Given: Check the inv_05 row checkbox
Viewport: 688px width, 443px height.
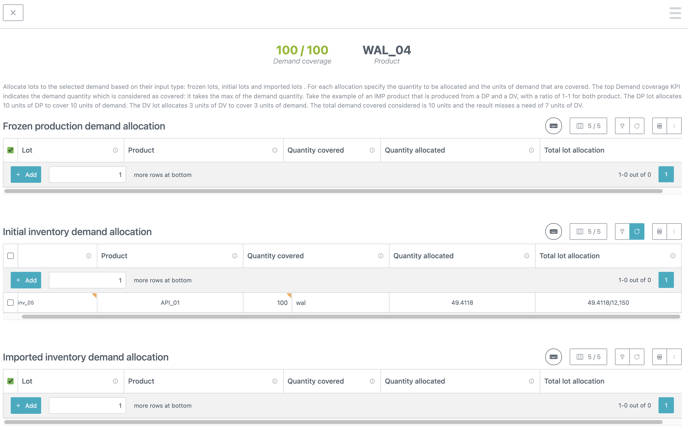Looking at the screenshot, I should tap(11, 302).
